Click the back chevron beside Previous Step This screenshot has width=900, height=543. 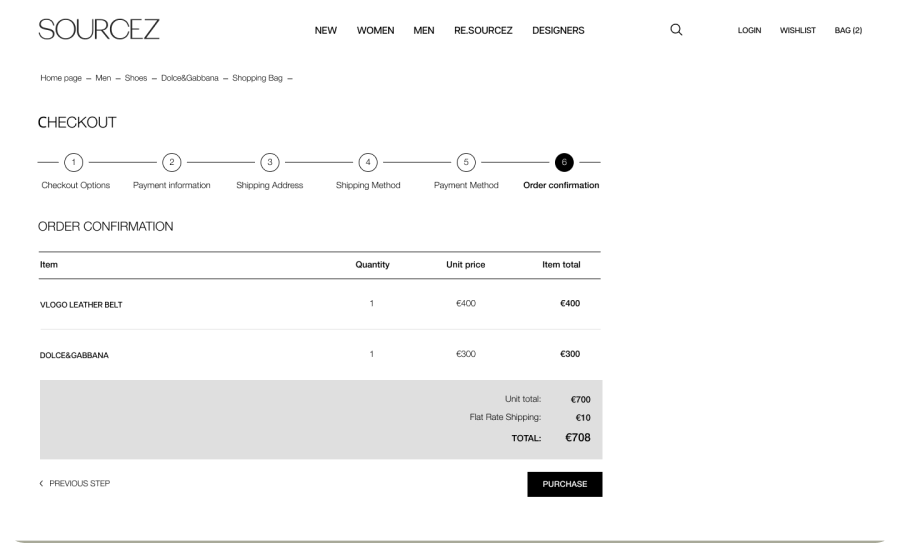41,483
